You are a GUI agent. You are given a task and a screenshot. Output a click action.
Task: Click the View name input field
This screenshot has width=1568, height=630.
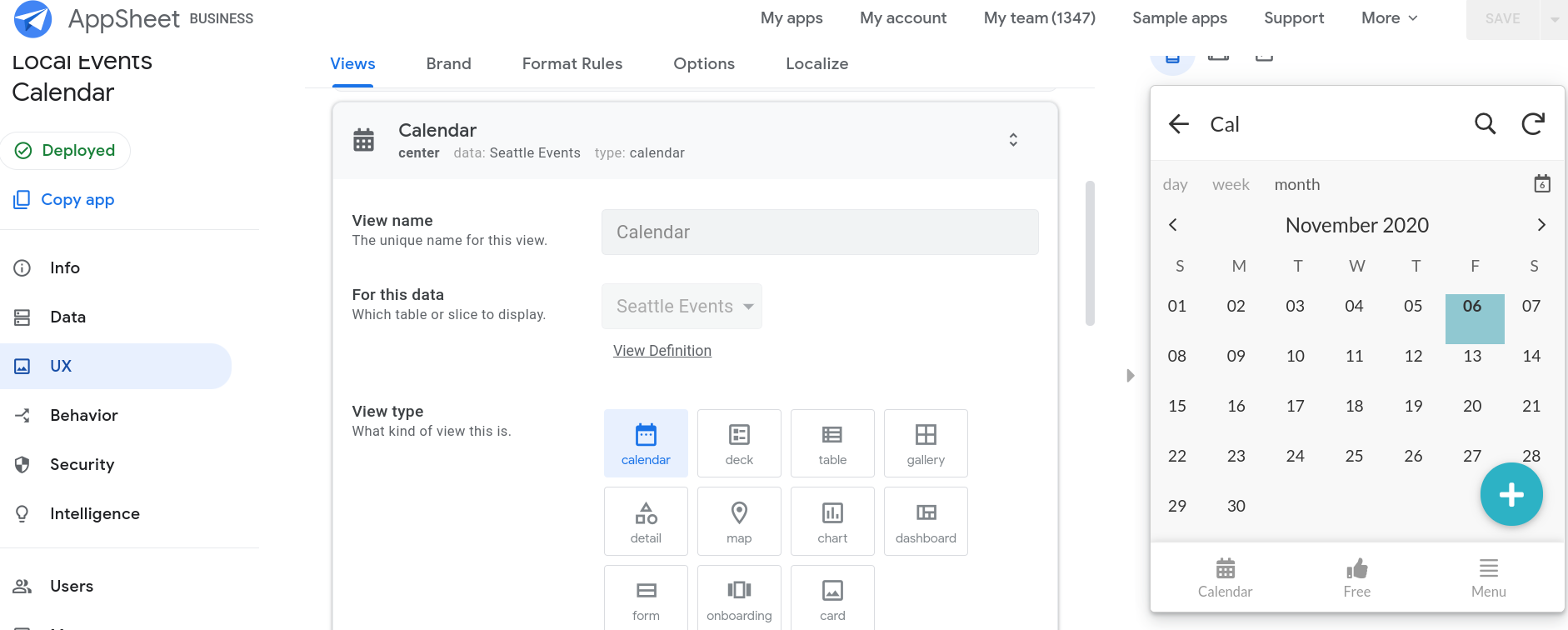click(820, 232)
